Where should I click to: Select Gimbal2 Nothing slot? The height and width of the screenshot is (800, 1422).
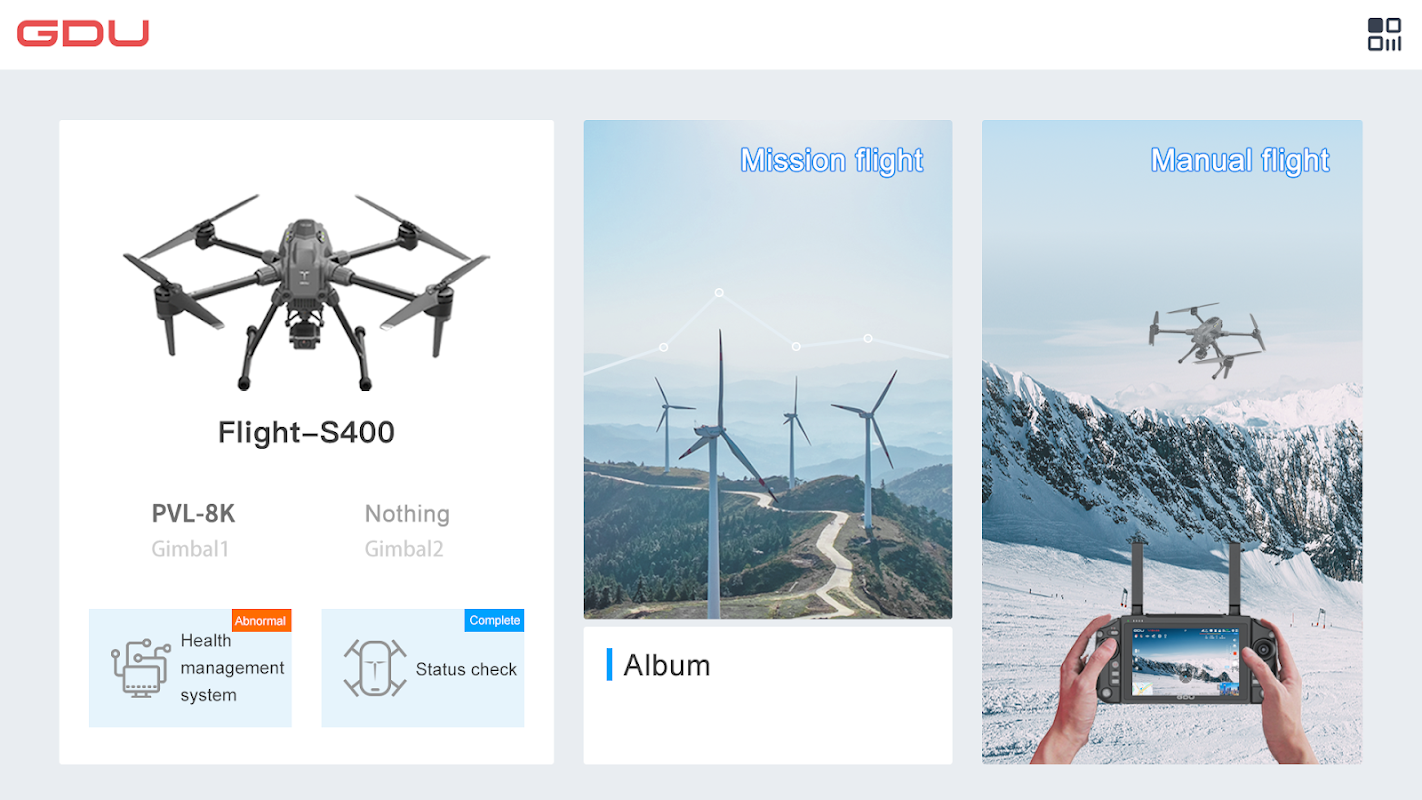pos(407,530)
